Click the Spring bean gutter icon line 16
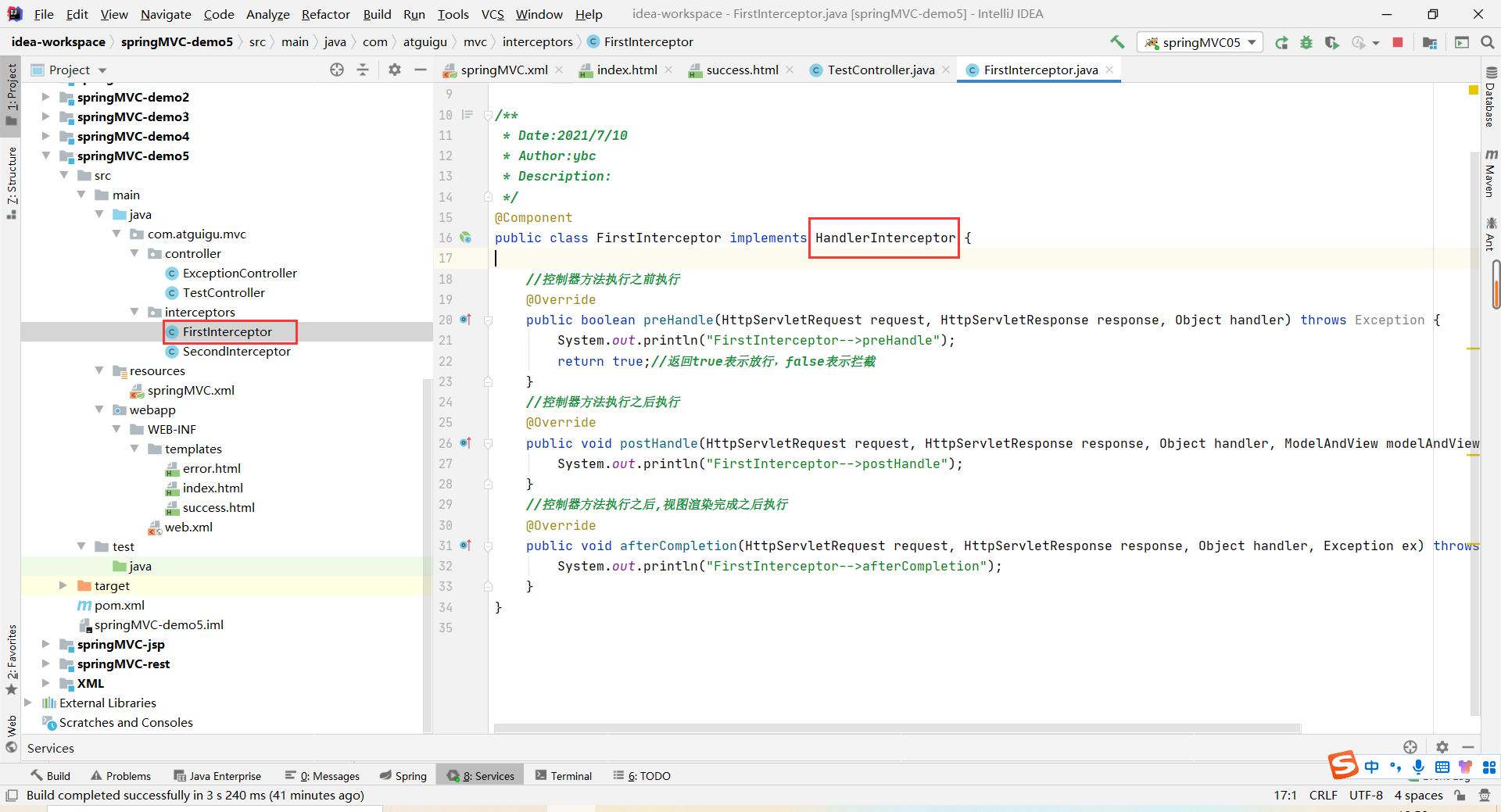The image size is (1501, 812). point(466,238)
